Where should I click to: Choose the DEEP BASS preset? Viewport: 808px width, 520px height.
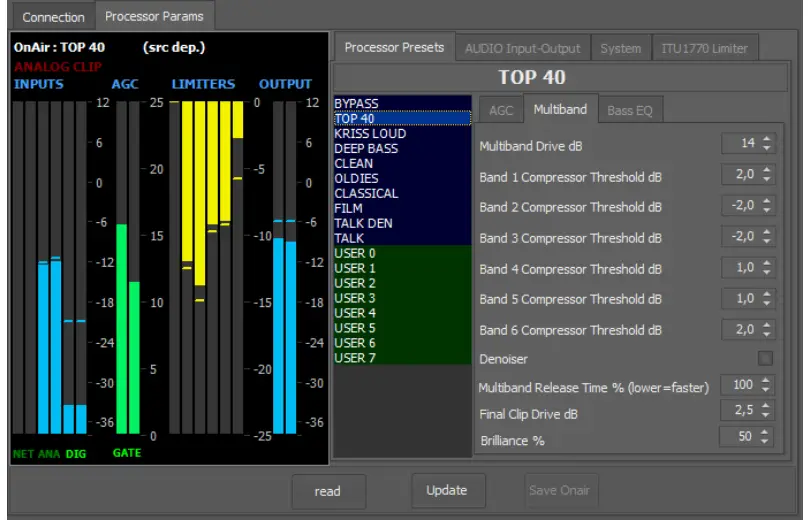[x=402, y=148]
